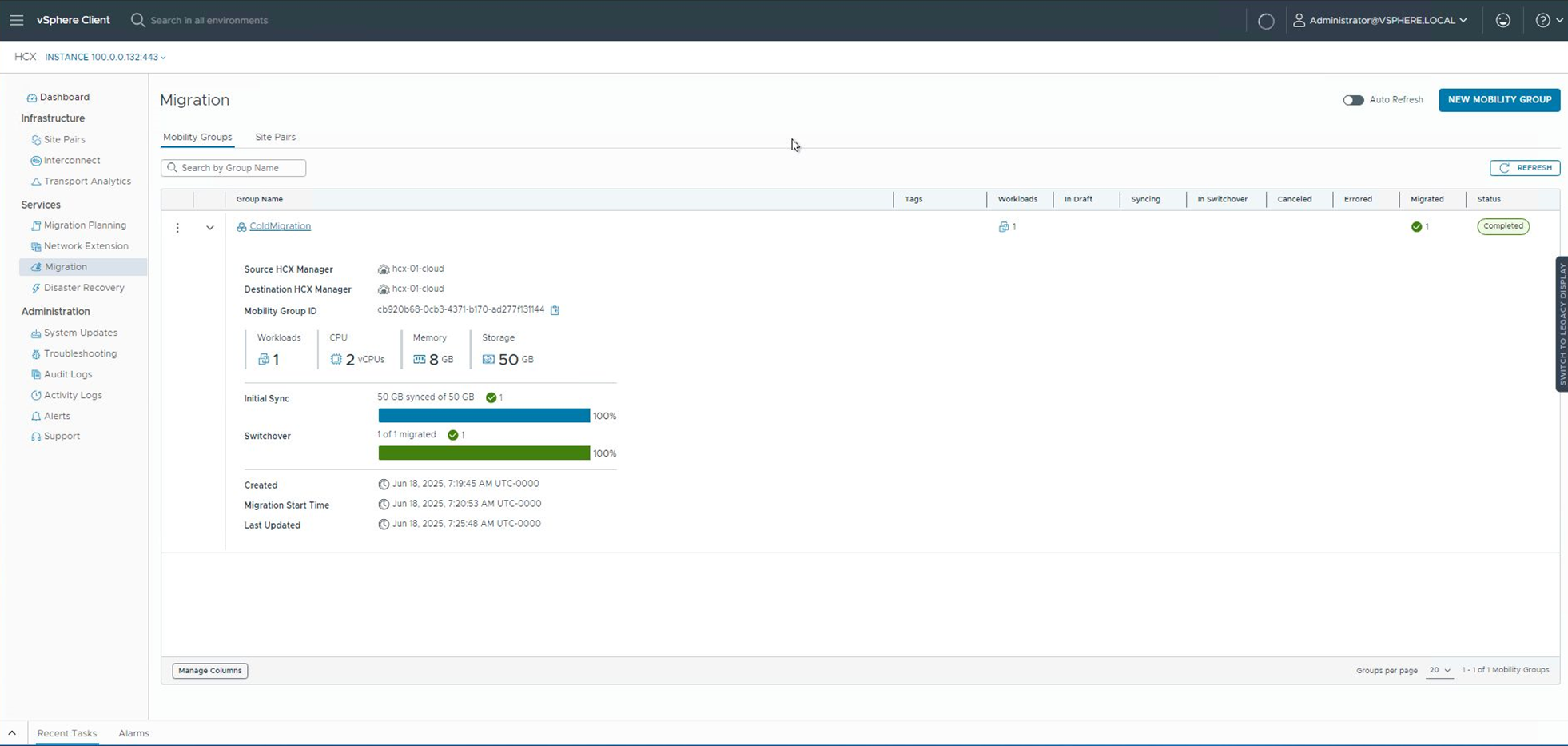This screenshot has width=1568, height=746.
Task: Open Transport Analytics page
Action: (87, 182)
